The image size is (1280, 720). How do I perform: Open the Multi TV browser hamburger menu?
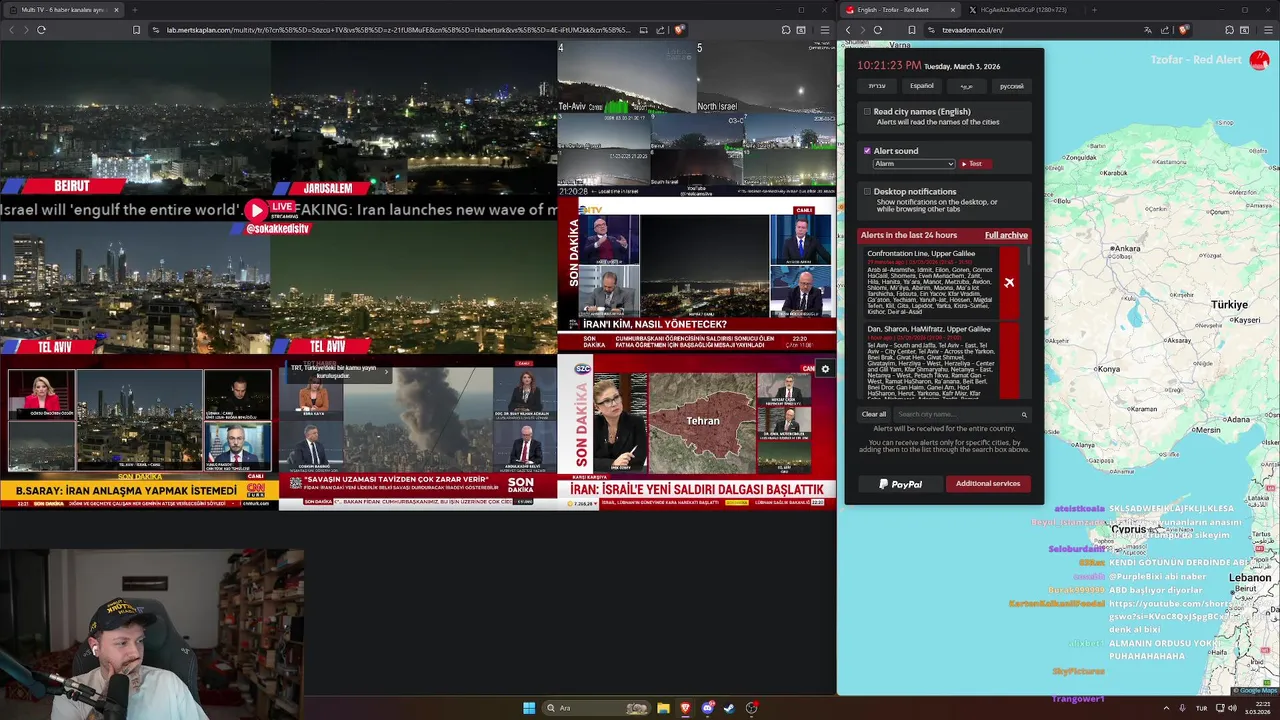[824, 30]
